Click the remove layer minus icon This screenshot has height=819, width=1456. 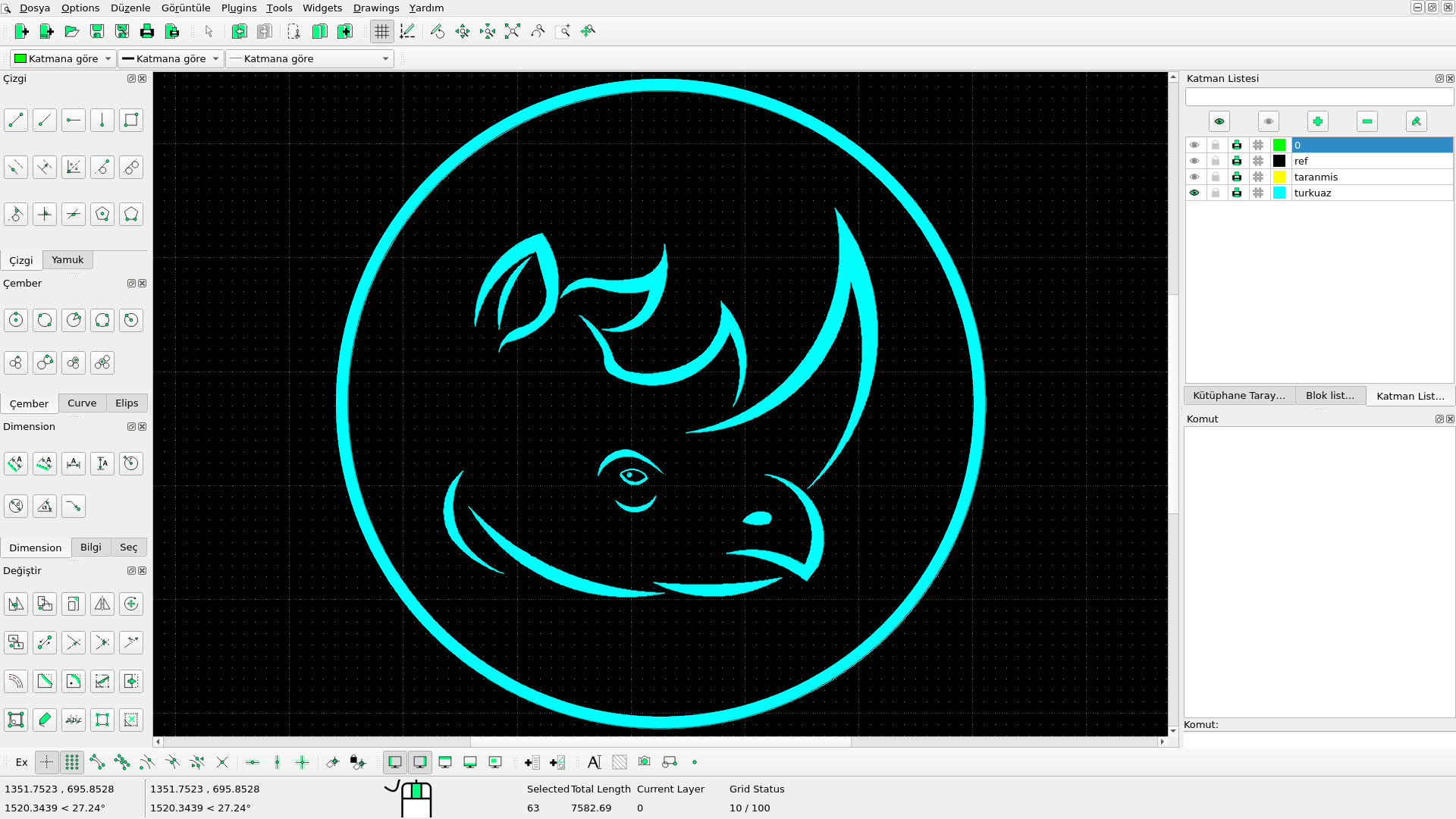(1367, 121)
